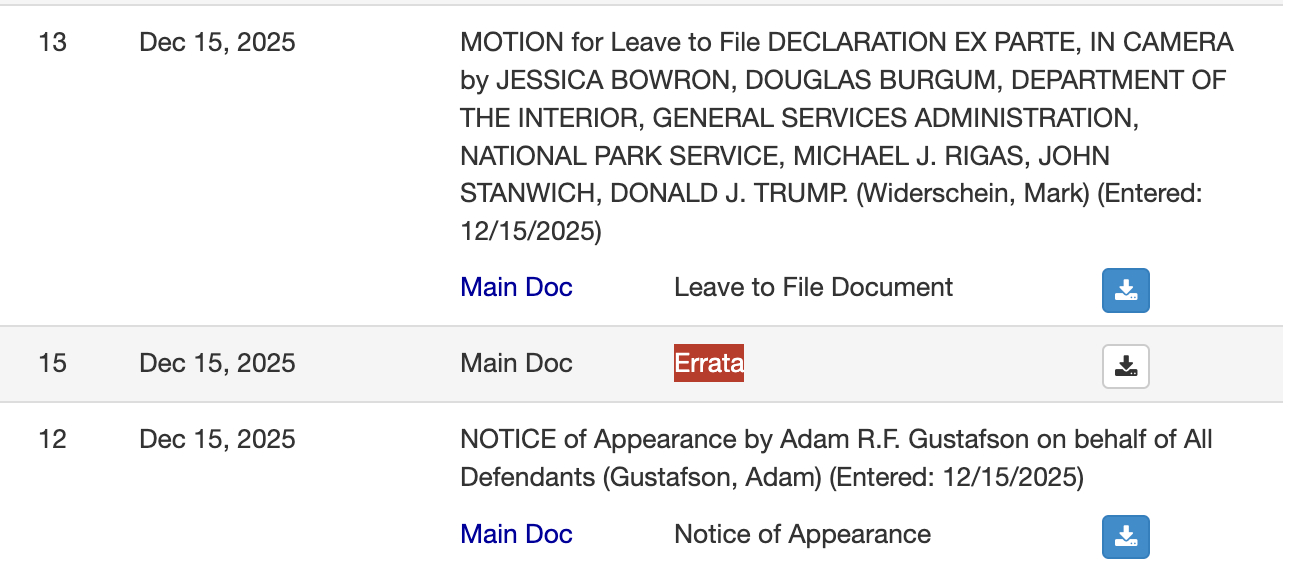Screen dimensions: 1300x568
Task: Click Main Doc text in Errata row
Action: [x=516, y=363]
